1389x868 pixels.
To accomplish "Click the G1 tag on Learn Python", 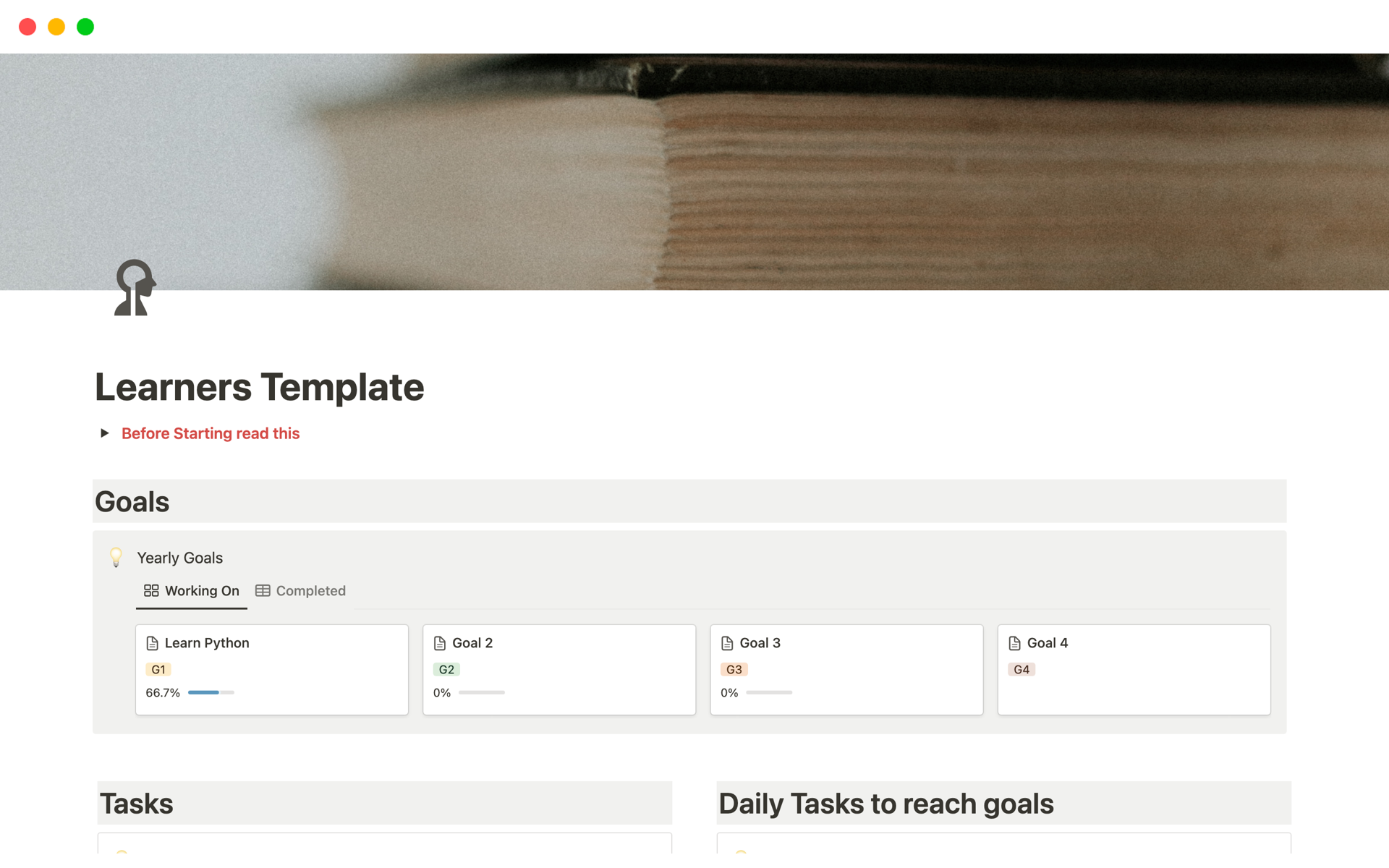I will [x=158, y=670].
